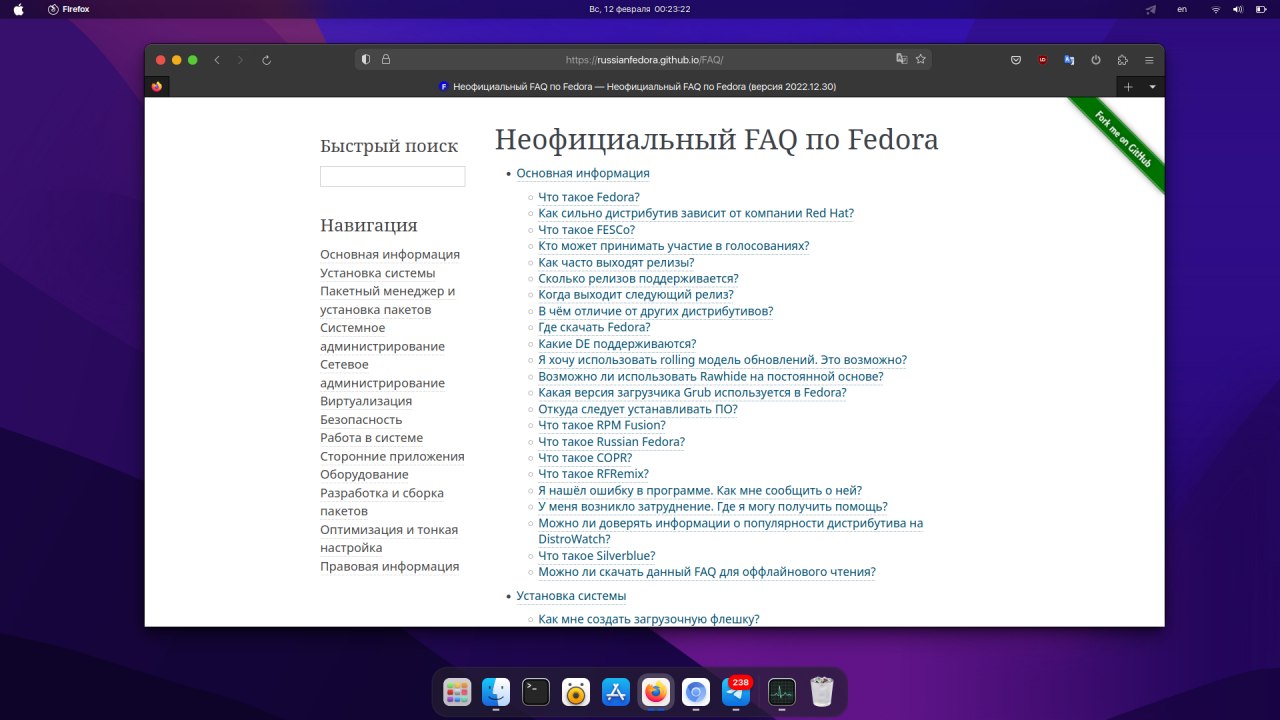Open link Что такое RFRemix?
1280x720 pixels.
click(x=593, y=474)
